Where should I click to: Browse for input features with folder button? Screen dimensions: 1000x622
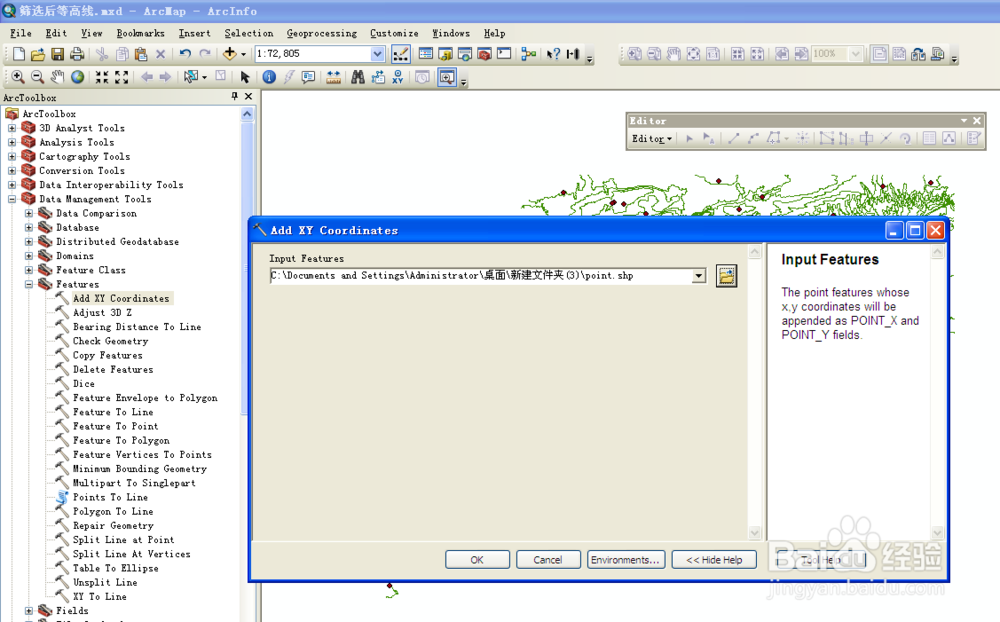[x=726, y=276]
